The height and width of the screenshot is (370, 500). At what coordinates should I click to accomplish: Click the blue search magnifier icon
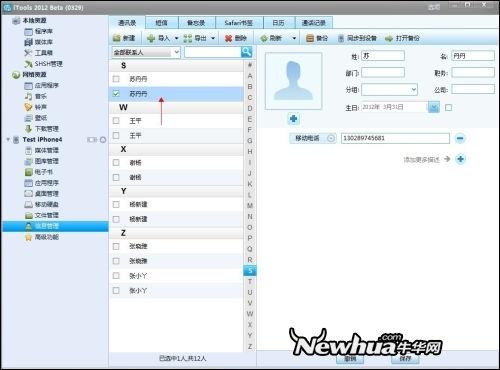pos(246,52)
